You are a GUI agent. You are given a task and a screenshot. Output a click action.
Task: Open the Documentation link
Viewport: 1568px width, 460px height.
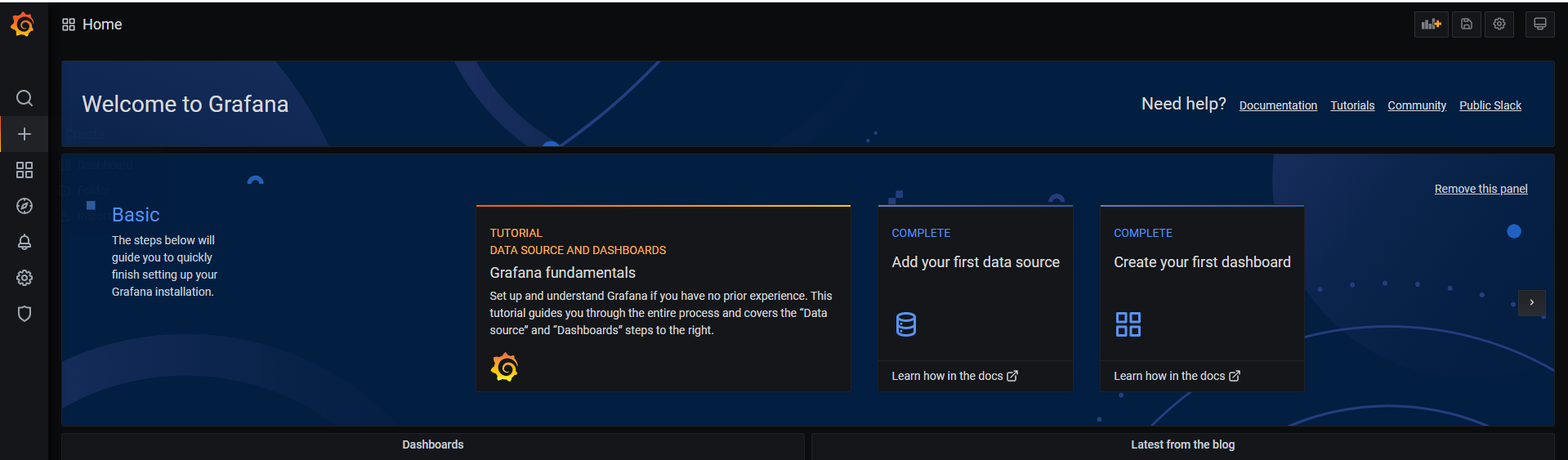(1278, 105)
